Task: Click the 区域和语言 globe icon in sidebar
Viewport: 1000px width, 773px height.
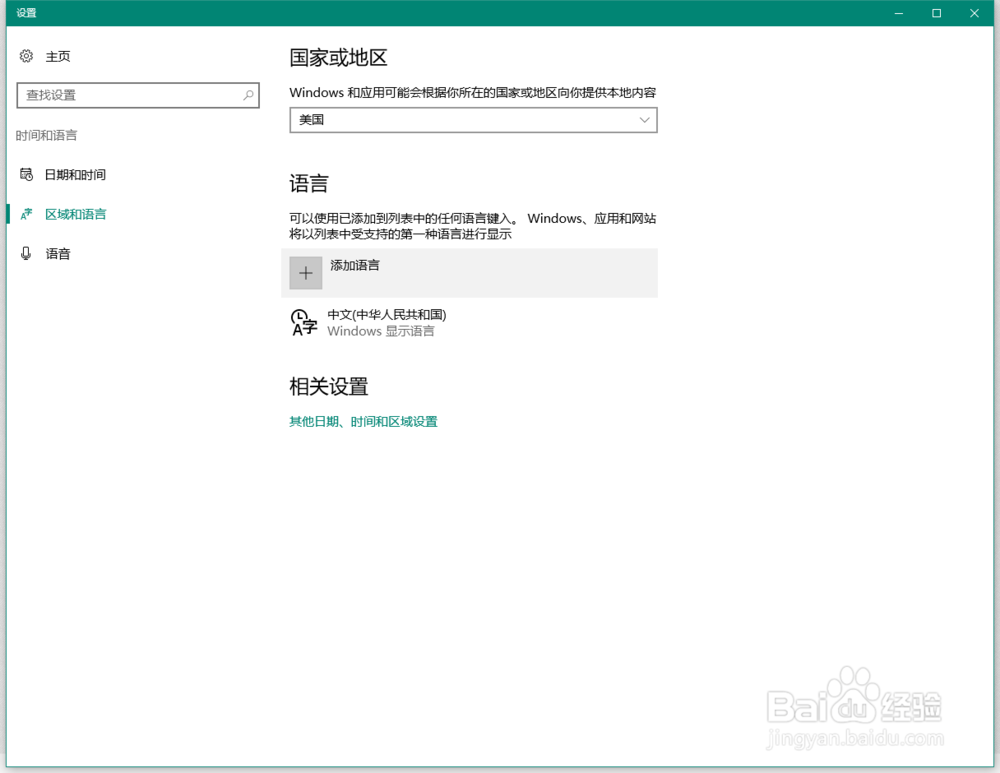Action: [25, 213]
